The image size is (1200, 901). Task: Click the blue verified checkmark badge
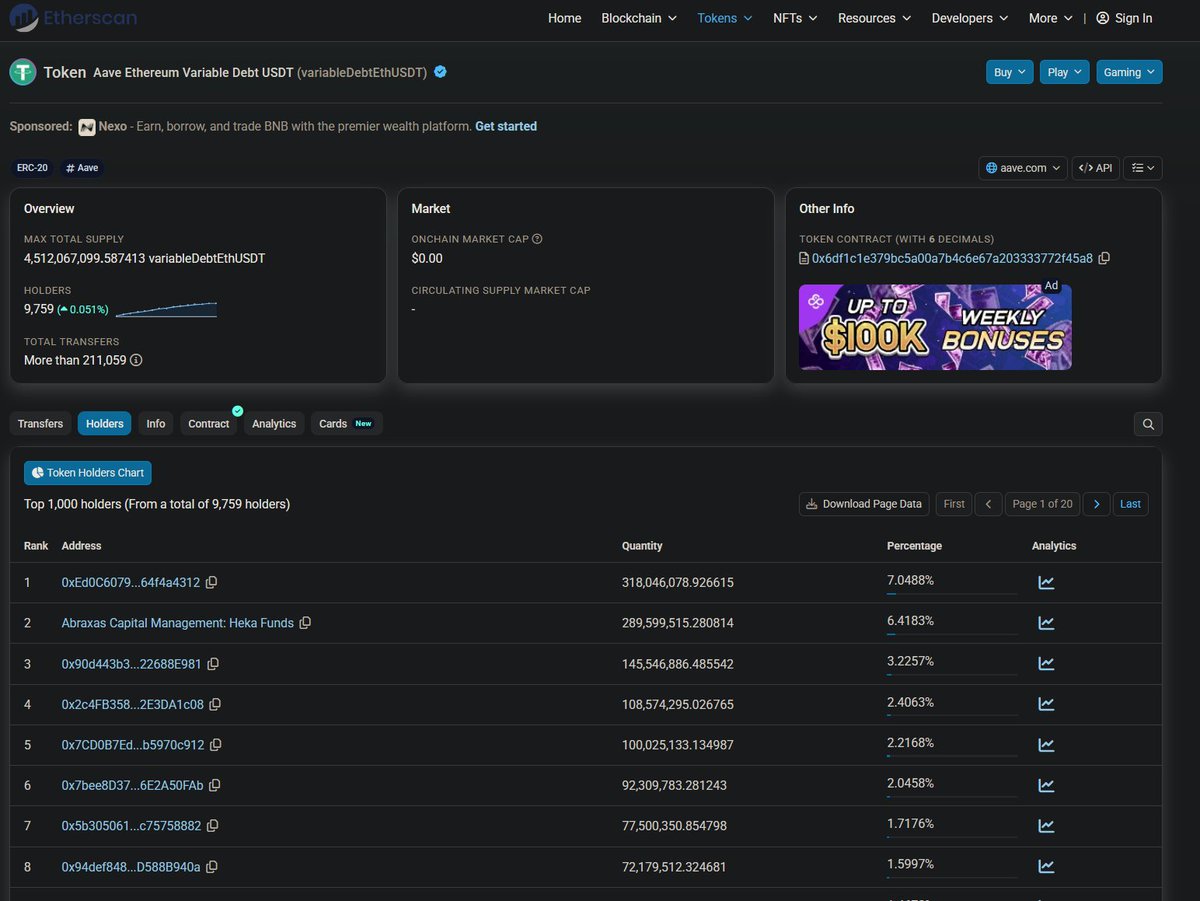[440, 72]
